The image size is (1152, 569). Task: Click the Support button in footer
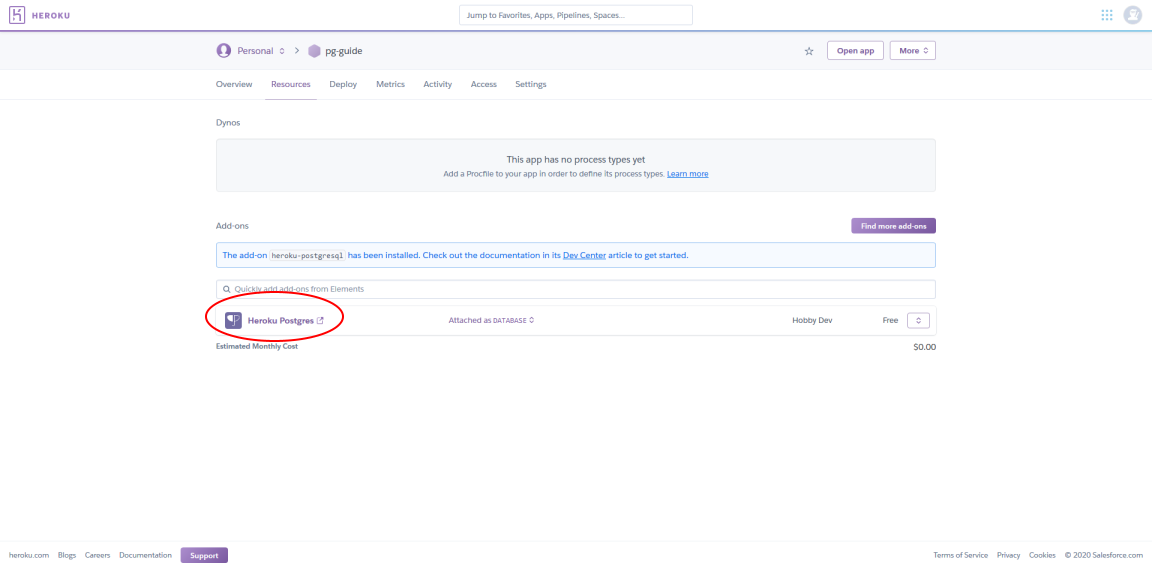(x=204, y=555)
